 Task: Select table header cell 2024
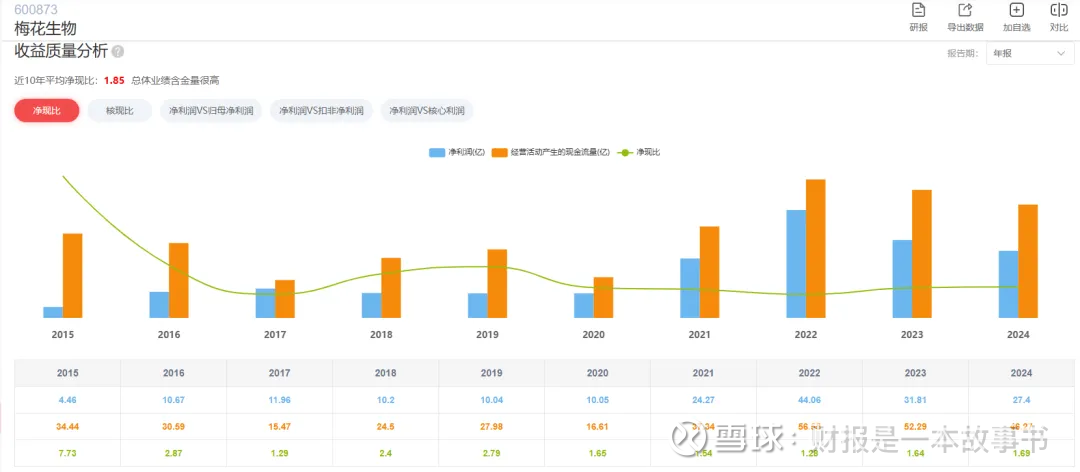1022,373
